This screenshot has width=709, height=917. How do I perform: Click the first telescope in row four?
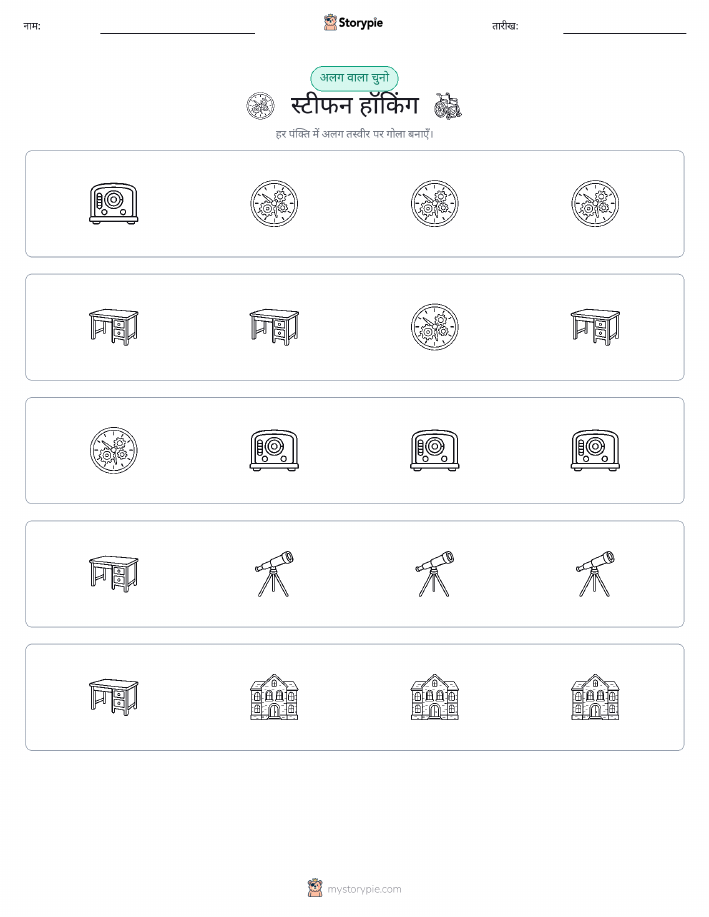pos(274,574)
